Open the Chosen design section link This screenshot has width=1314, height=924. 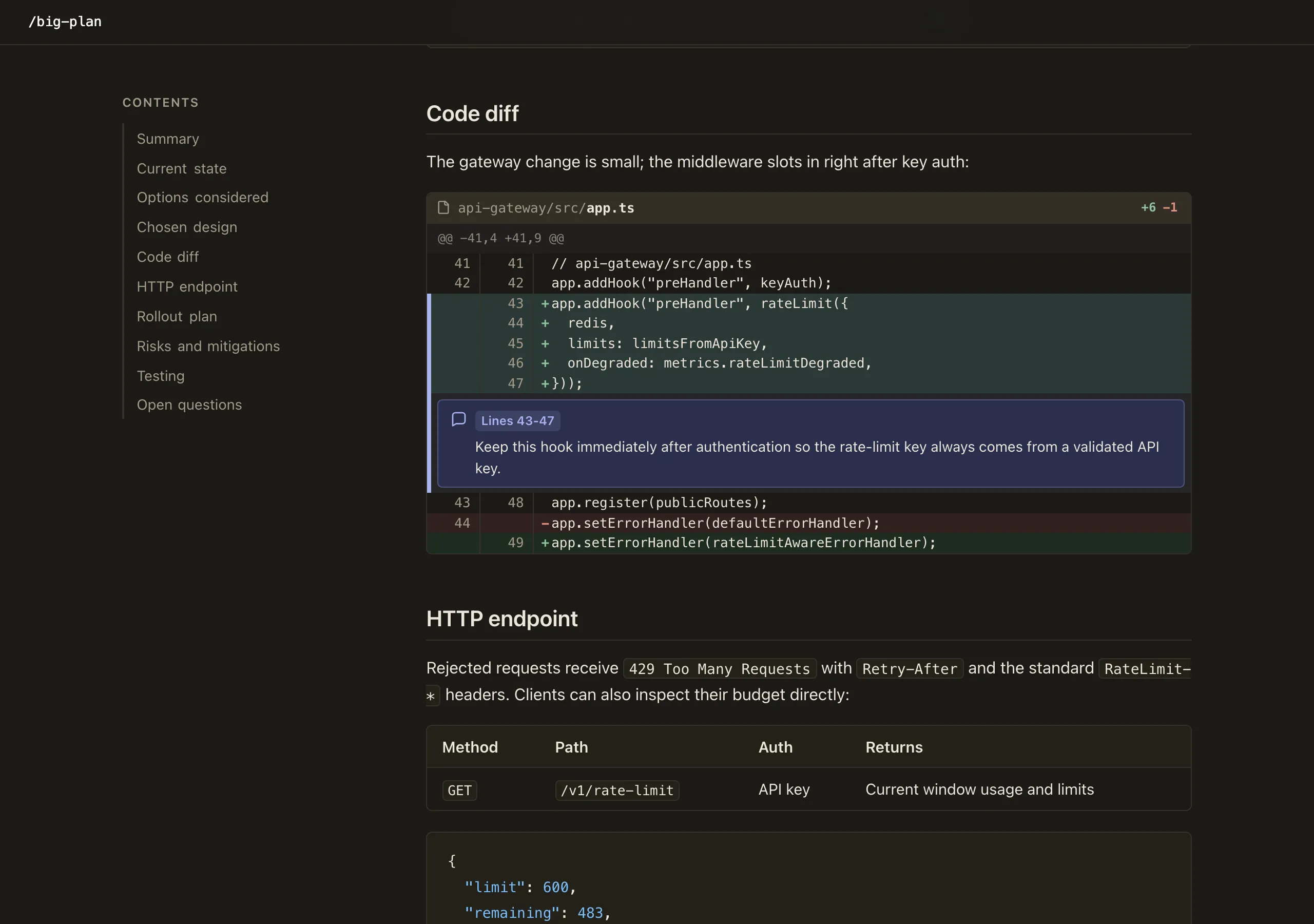tap(186, 227)
